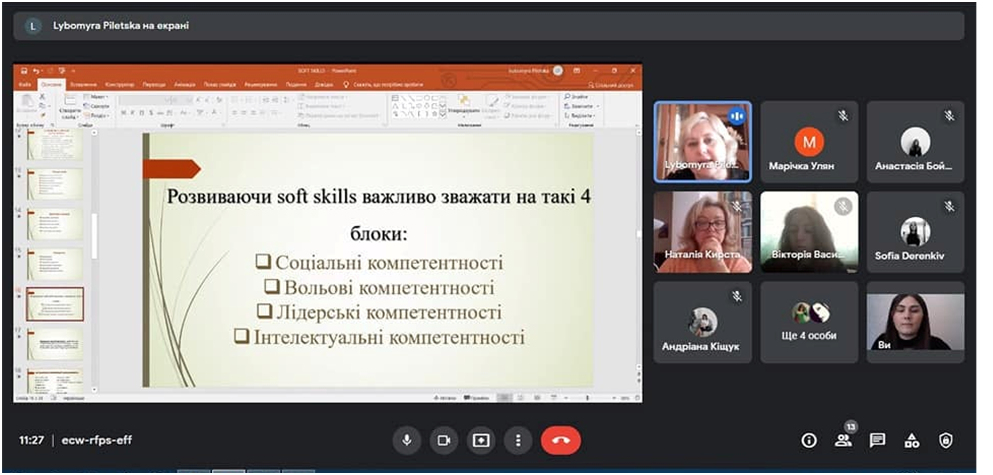
Task: Click the Sofia Derenkiv participant tile
Action: [914, 232]
